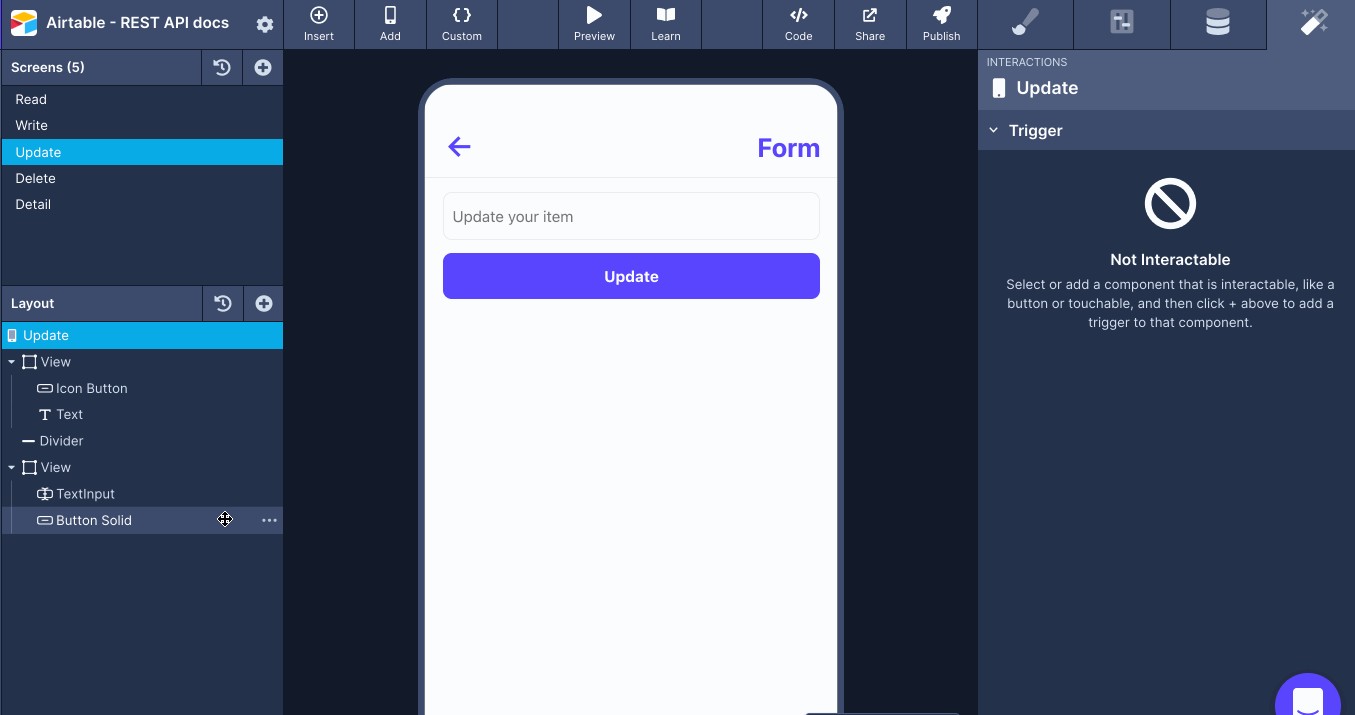Click the Not Interactable prohibition icon
1355x715 pixels.
(1170, 204)
